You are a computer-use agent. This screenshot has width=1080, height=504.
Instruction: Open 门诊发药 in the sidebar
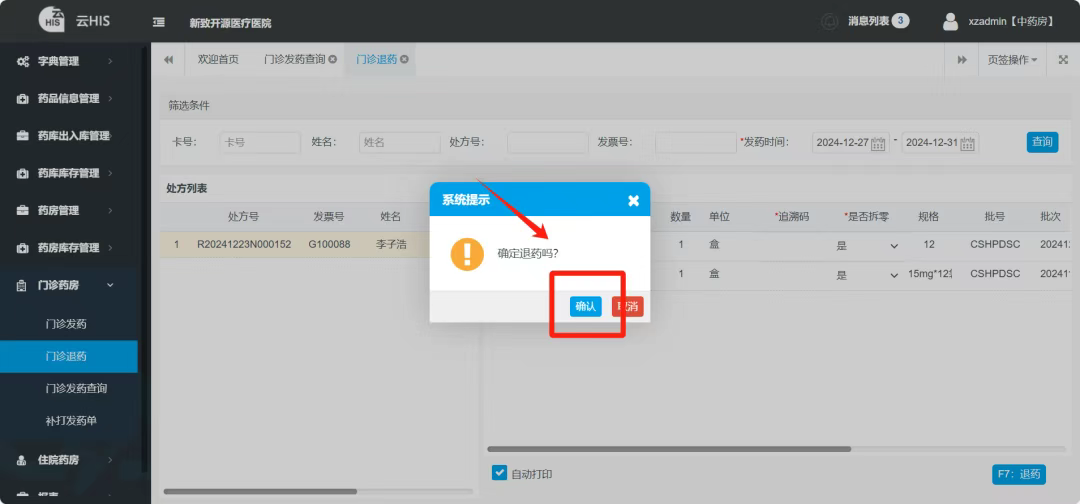[x=66, y=324]
